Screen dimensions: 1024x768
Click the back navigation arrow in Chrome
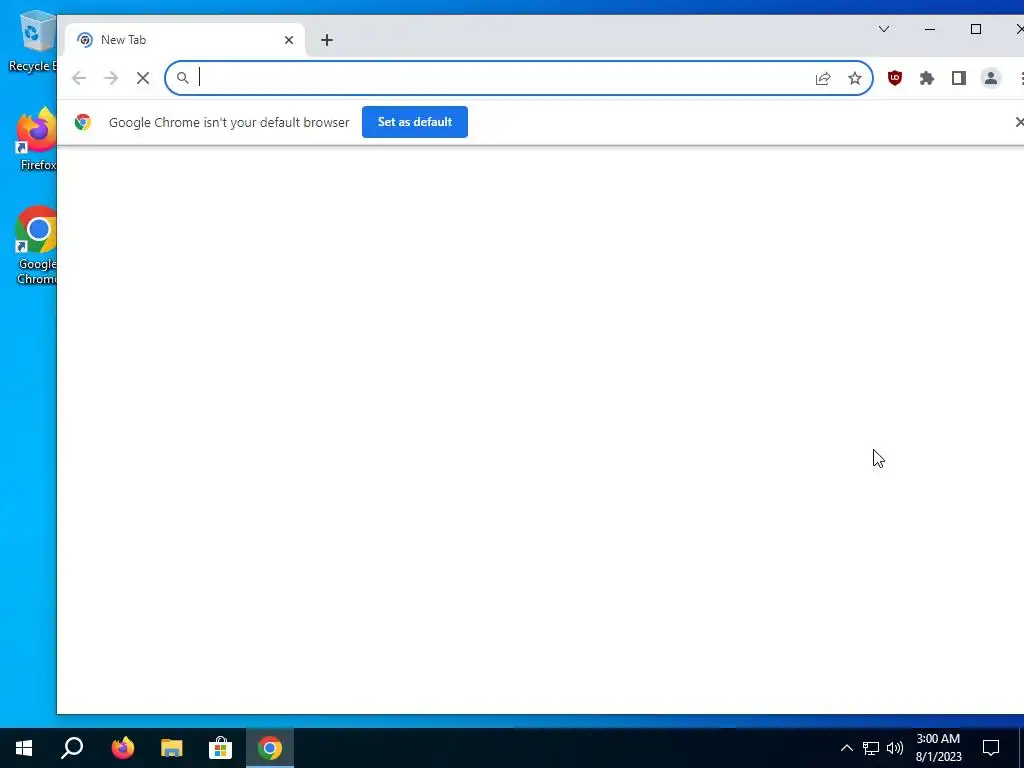tap(79, 78)
